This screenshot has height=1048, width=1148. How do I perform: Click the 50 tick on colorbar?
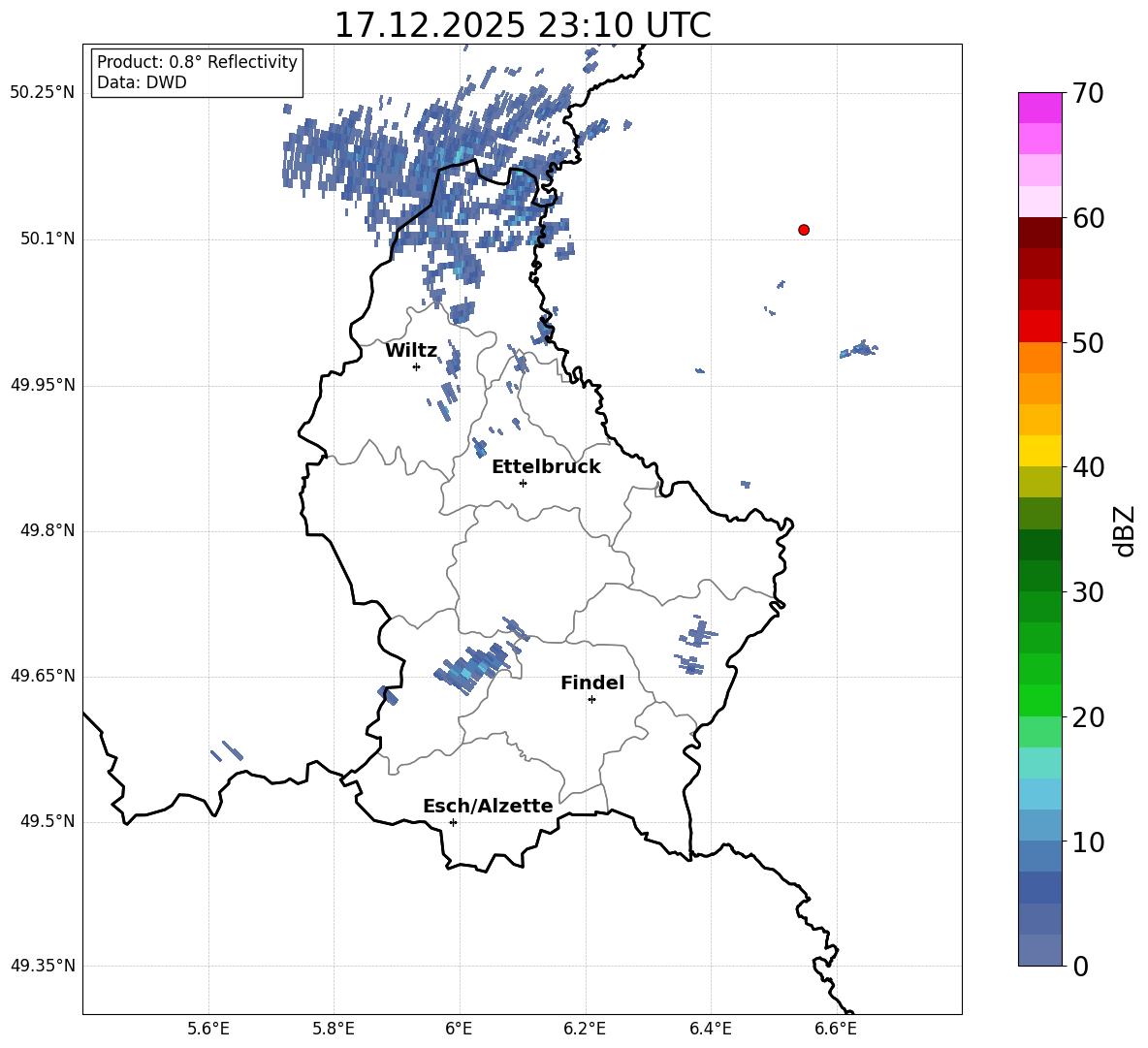pos(1088,342)
